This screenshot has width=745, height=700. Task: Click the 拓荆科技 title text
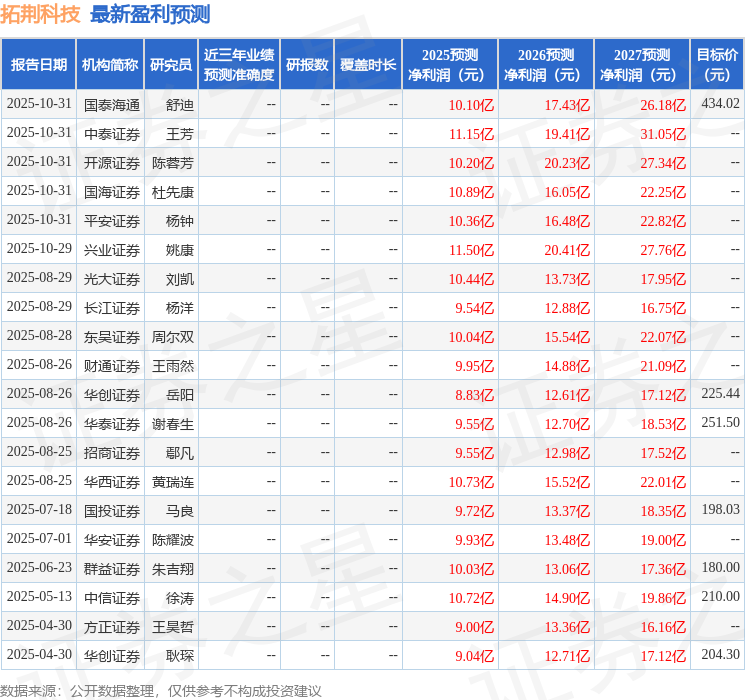40,14
